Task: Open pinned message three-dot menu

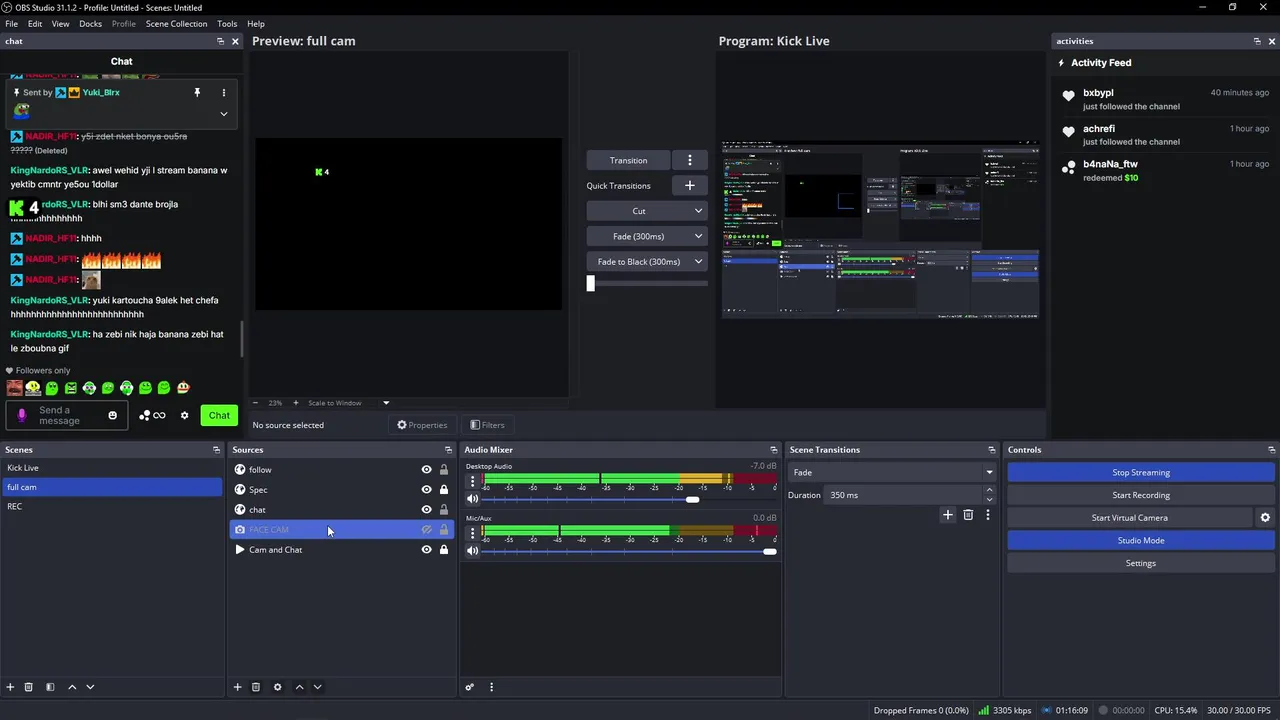Action: tap(223, 92)
